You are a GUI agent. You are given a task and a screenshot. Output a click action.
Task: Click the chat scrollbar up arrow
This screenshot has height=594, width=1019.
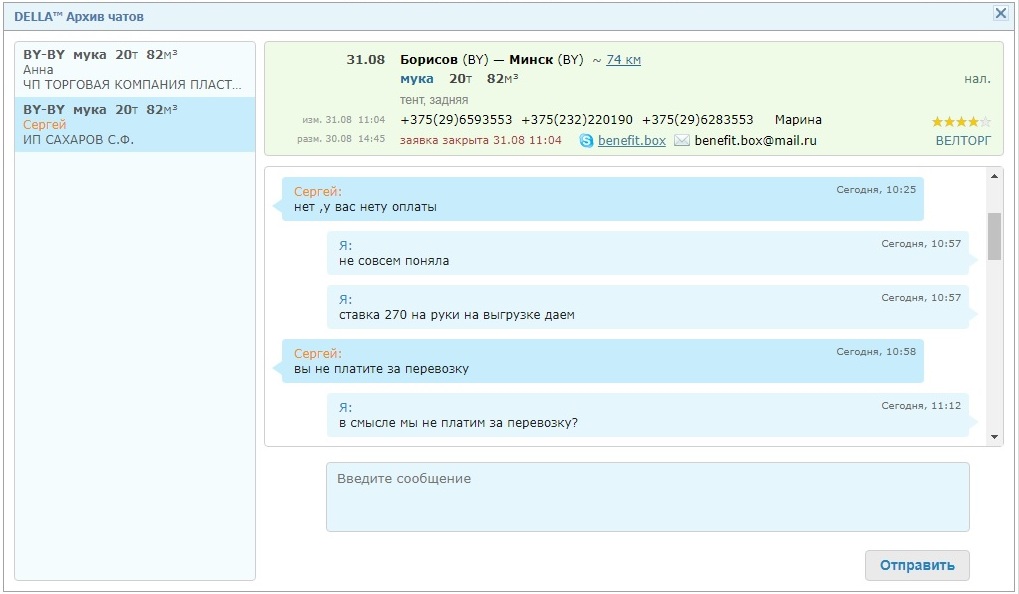point(994,177)
